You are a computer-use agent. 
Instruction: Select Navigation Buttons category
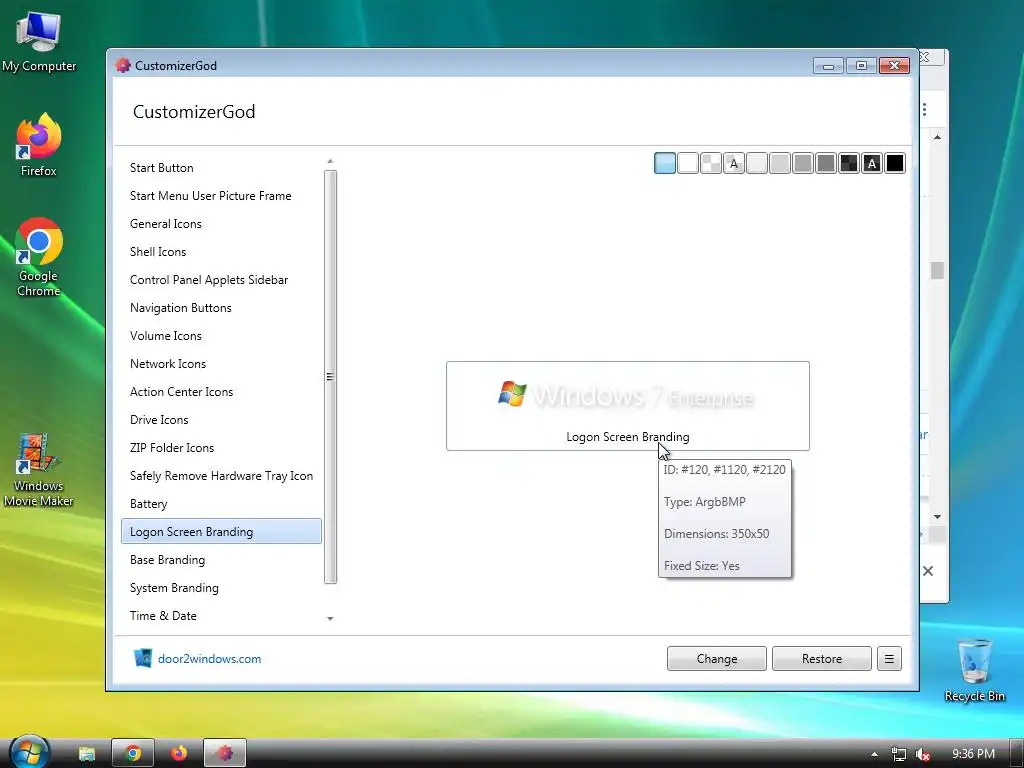point(221,308)
